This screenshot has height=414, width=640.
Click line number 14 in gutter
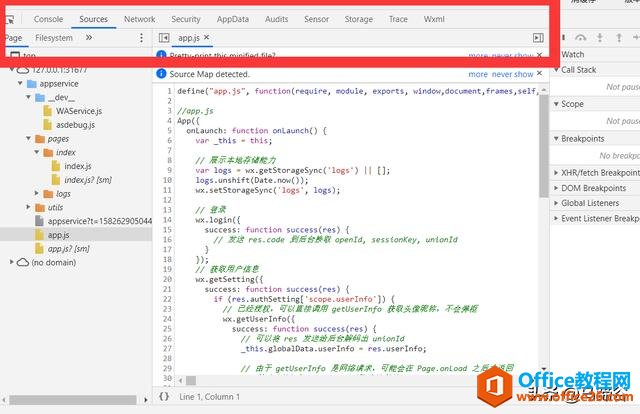pyautogui.click(x=167, y=220)
